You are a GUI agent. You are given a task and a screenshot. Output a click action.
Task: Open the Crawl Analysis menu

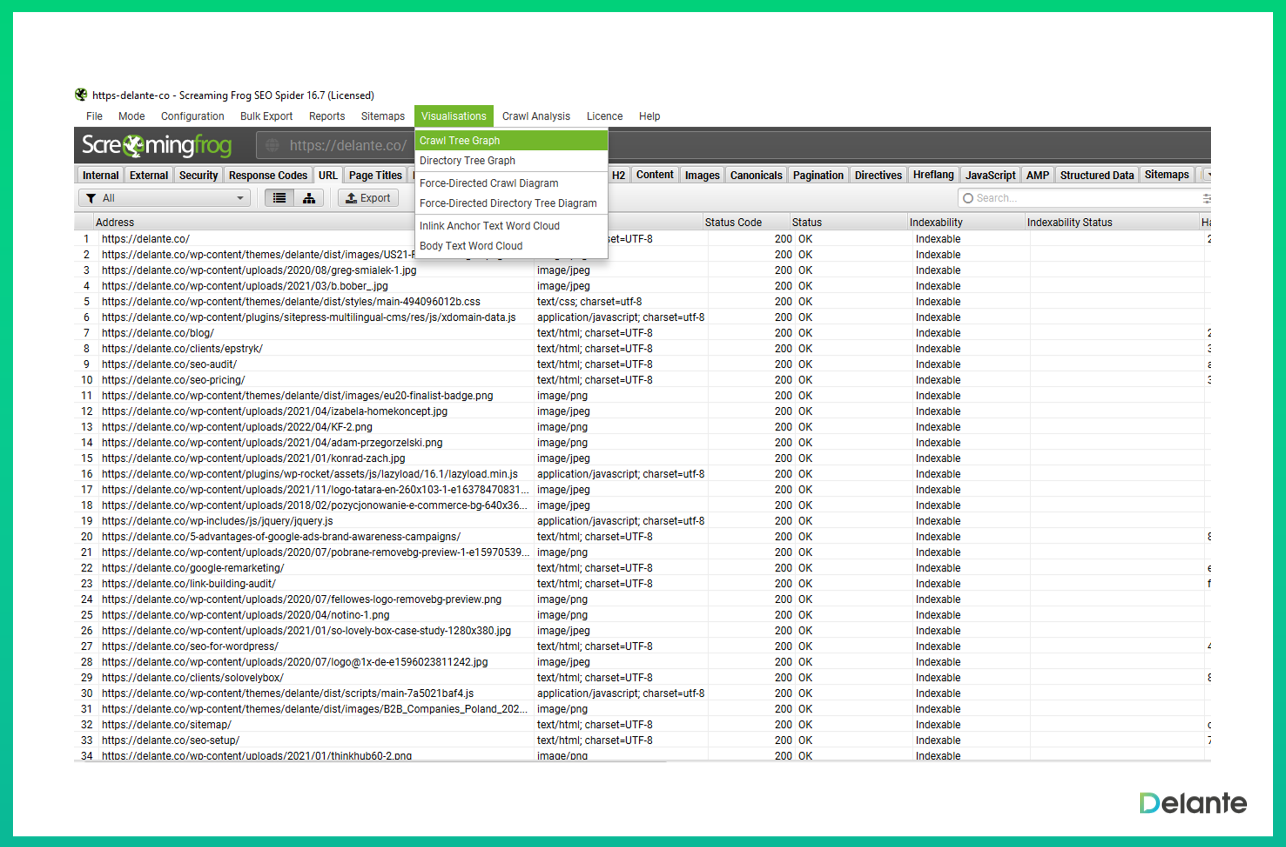(536, 116)
